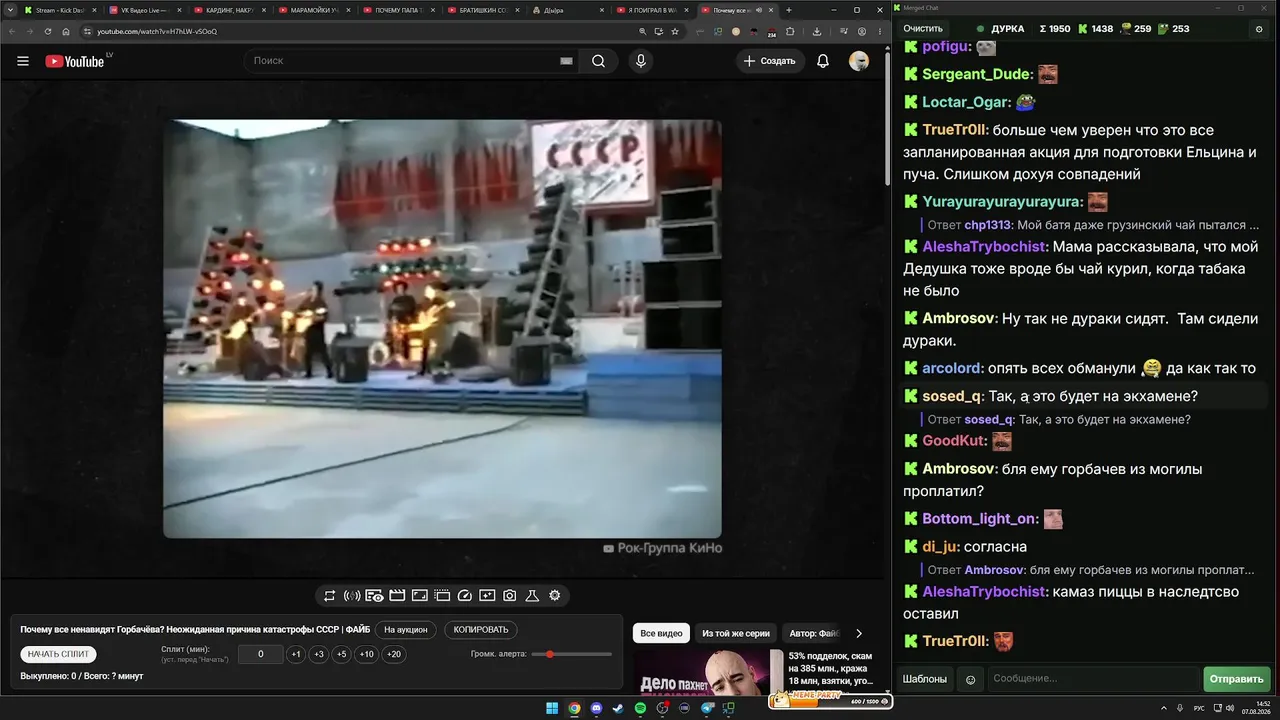The width and height of the screenshot is (1280, 720).
Task: Open Chrome from the taskbar
Action: point(574,708)
